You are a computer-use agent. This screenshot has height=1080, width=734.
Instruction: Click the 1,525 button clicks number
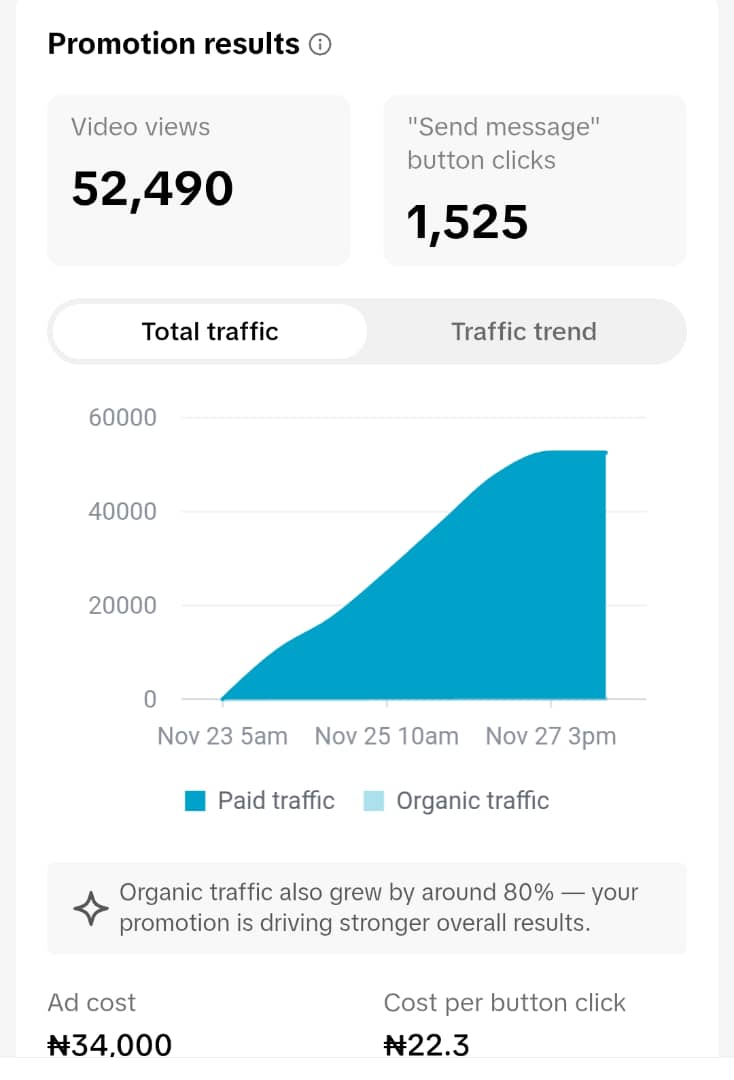468,222
